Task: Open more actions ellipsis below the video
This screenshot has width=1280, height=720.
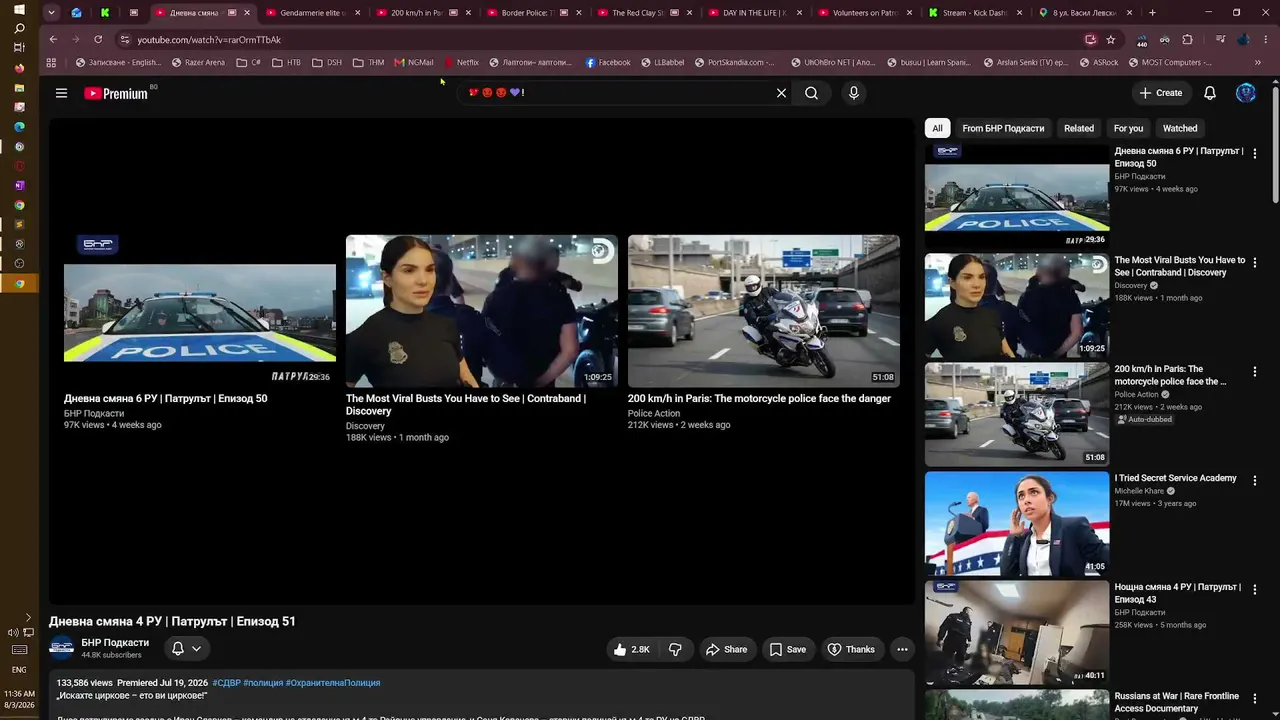Action: [902, 649]
